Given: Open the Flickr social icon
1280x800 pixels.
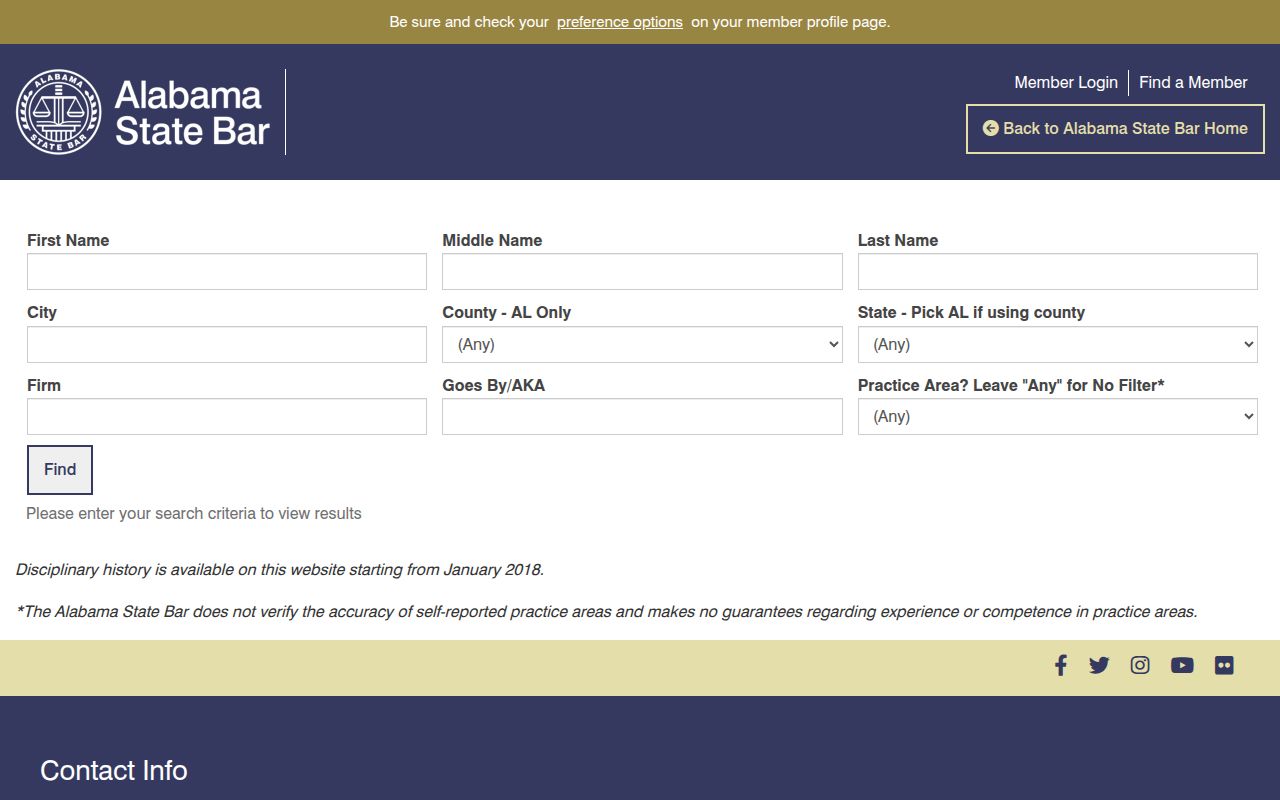Looking at the screenshot, I should [x=1224, y=665].
